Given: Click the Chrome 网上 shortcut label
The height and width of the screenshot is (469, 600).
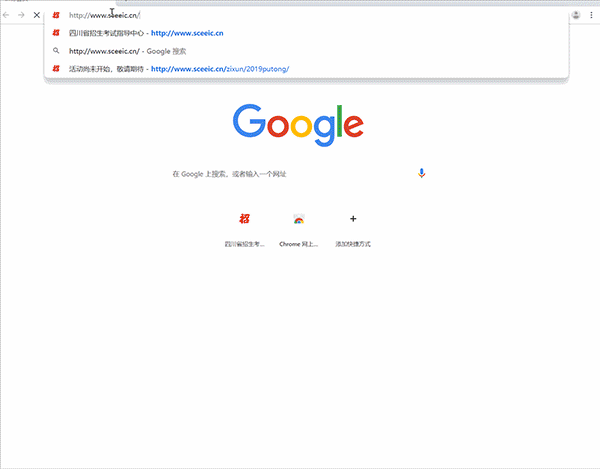Looking at the screenshot, I should point(298,244).
